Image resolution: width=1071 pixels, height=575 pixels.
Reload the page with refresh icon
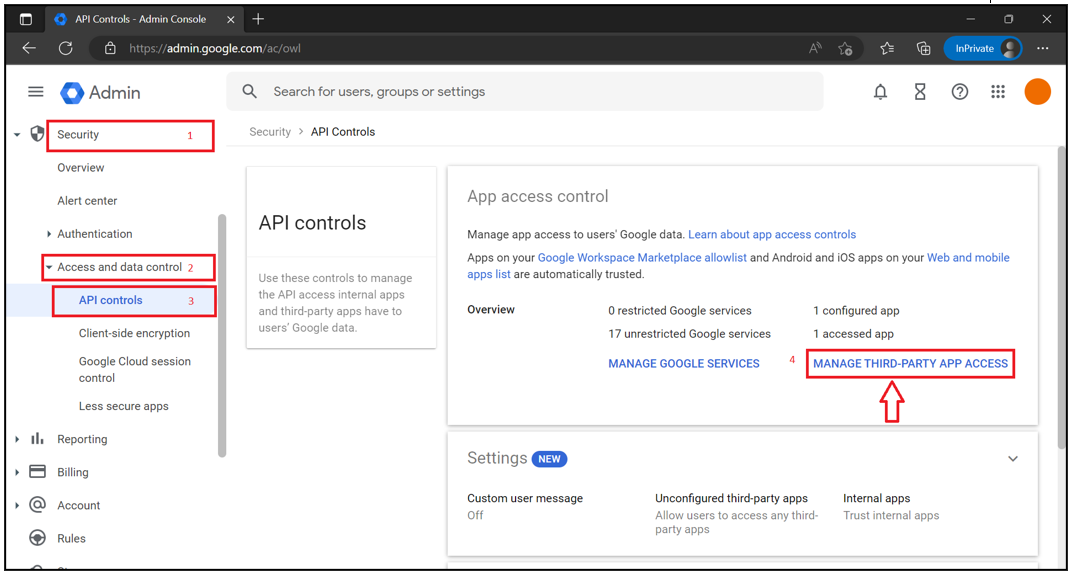66,48
